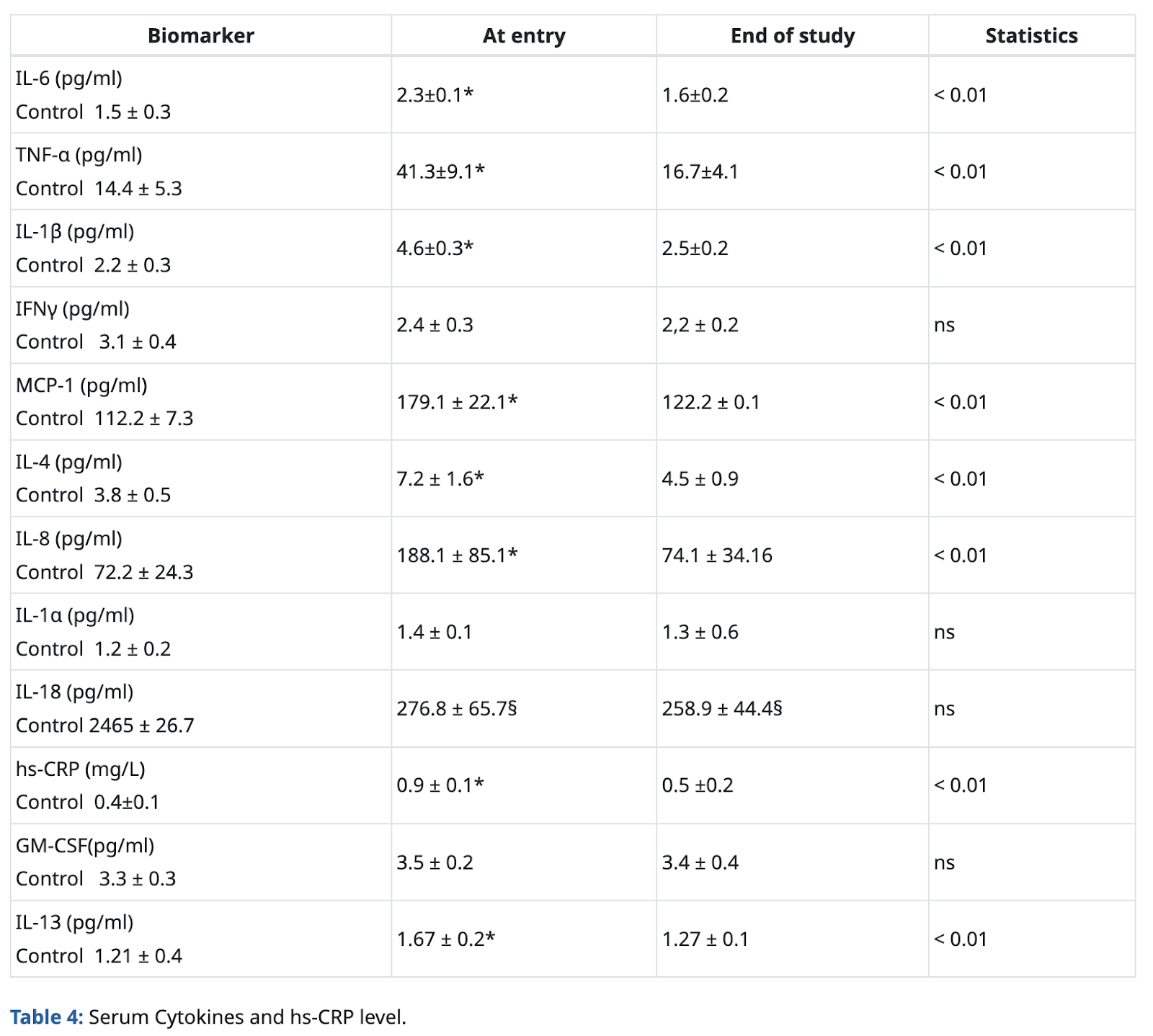
Task: Click the Serum Cytokines and hs-CRP level caption text
Action: pos(248,1017)
